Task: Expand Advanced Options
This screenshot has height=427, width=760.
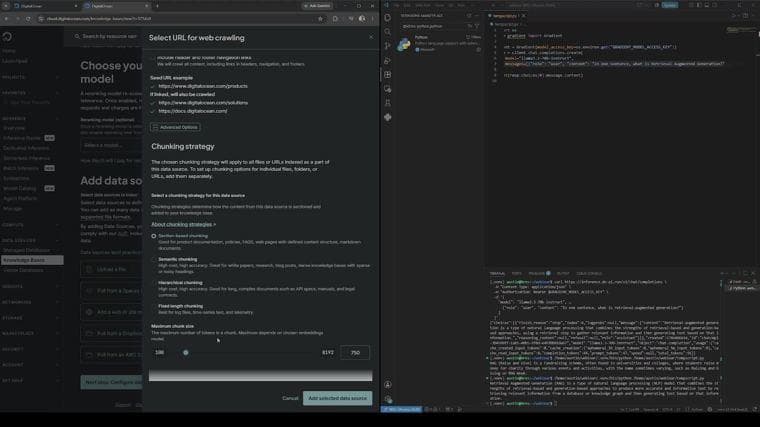Action: [x=175, y=127]
